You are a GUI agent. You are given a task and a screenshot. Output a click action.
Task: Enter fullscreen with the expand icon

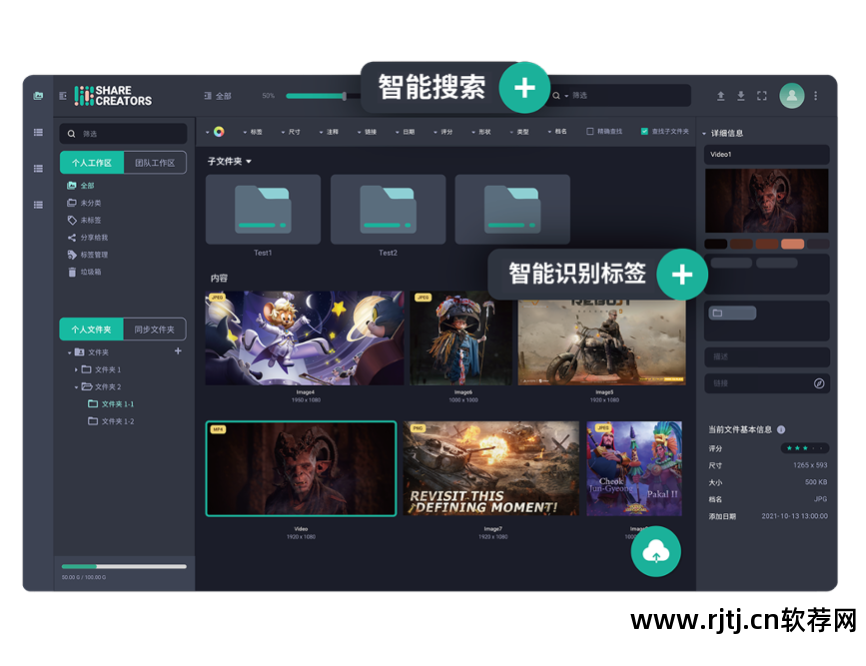coord(762,96)
